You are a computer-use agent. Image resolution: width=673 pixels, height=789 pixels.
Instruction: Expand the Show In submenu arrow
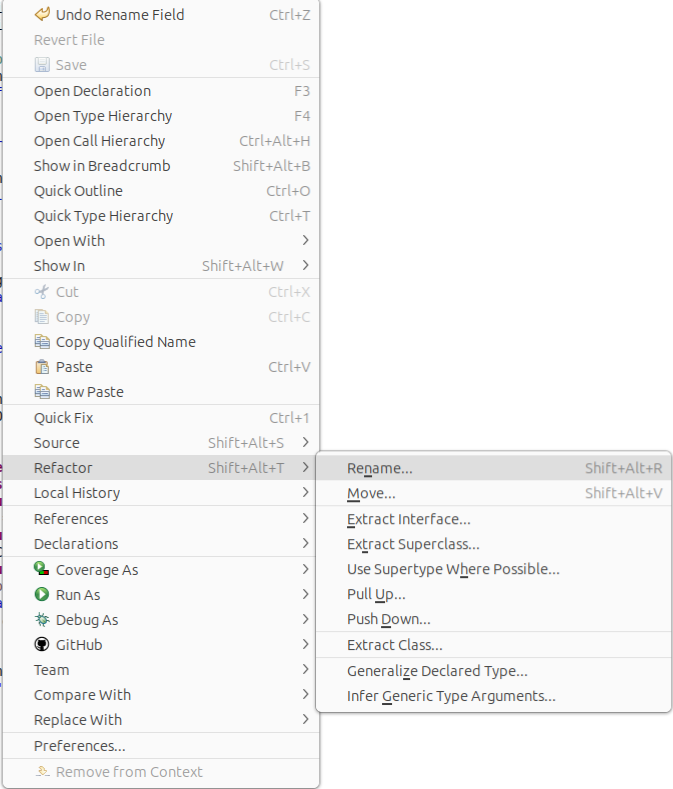(x=305, y=266)
